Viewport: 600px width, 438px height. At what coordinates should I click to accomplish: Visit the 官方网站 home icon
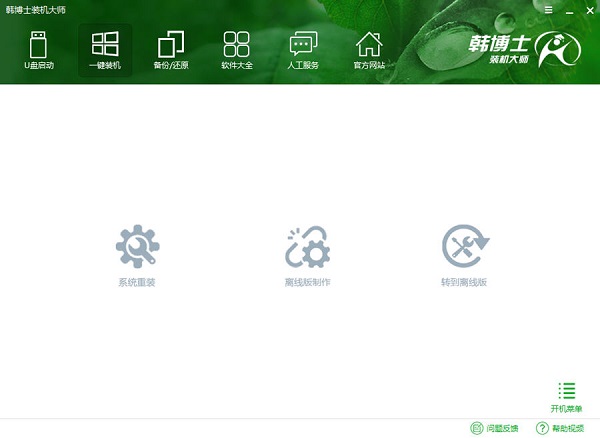(x=369, y=44)
